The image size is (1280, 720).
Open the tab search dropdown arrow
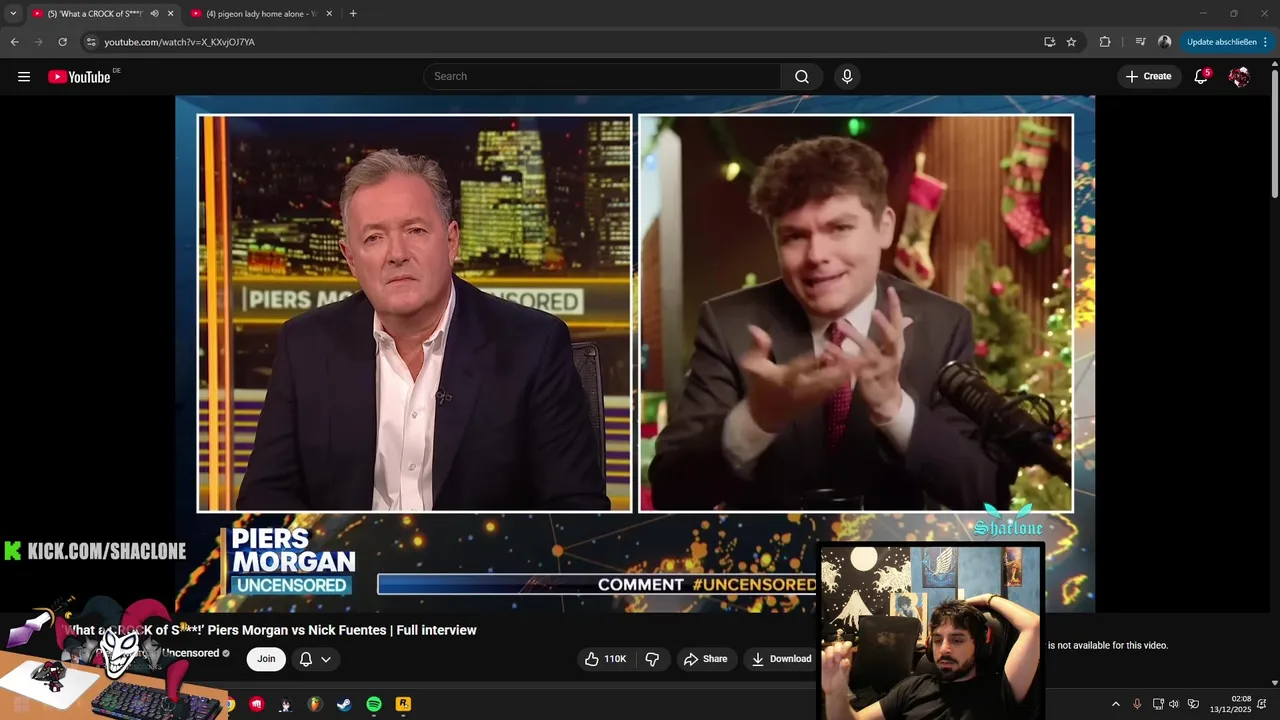coord(13,14)
